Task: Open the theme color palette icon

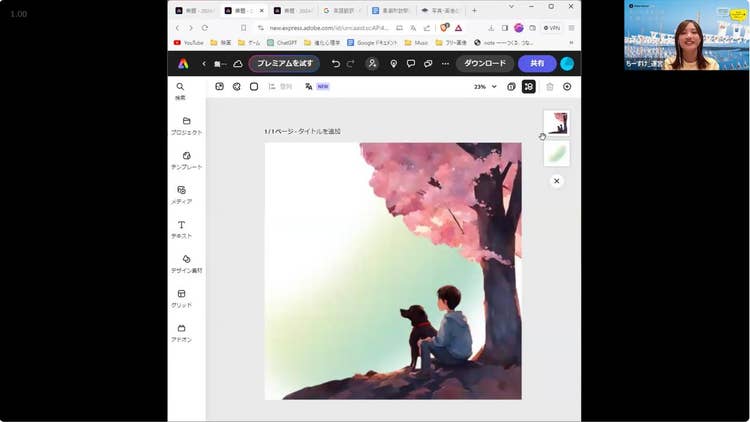Action: click(237, 87)
